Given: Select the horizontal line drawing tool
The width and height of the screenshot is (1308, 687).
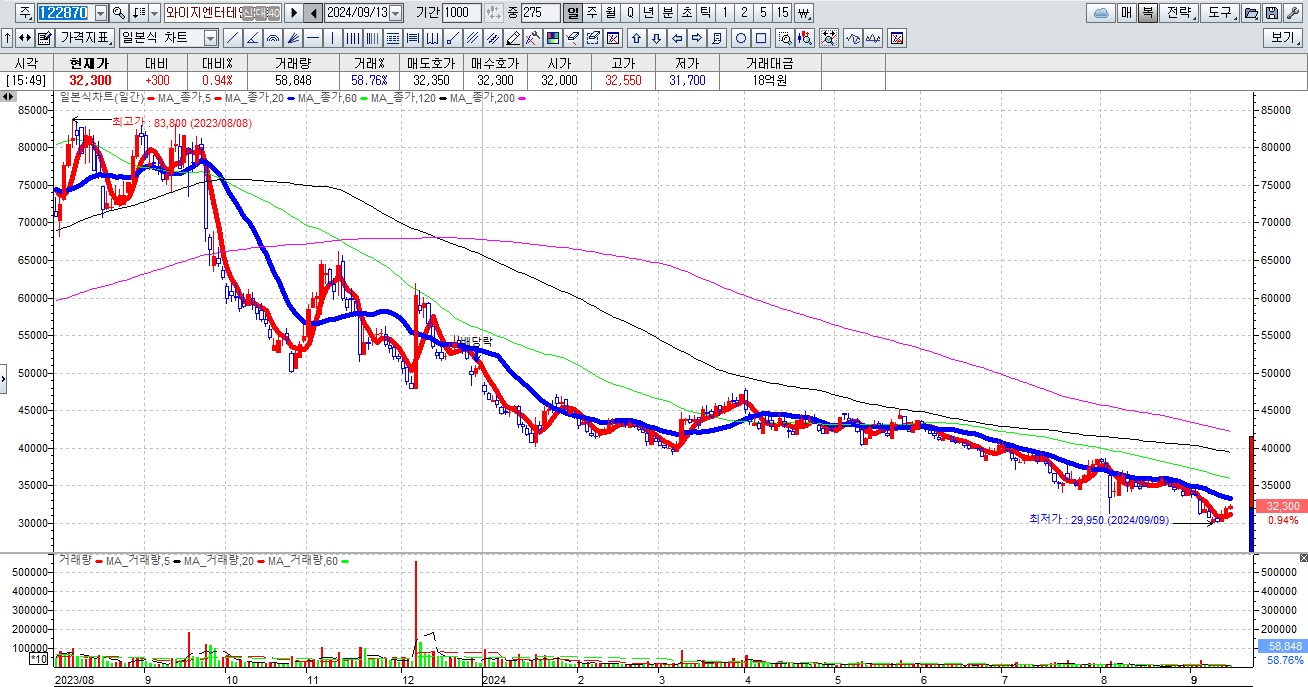Looking at the screenshot, I should tap(313, 37).
